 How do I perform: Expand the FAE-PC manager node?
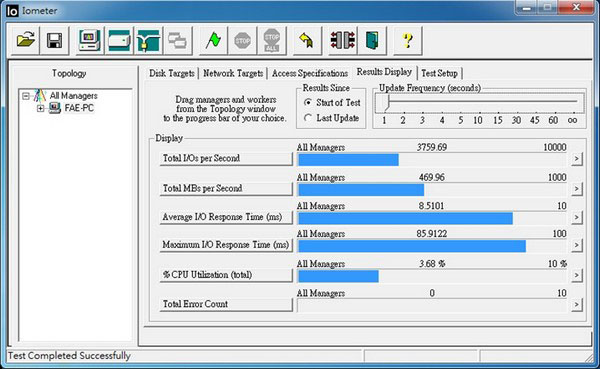40,108
